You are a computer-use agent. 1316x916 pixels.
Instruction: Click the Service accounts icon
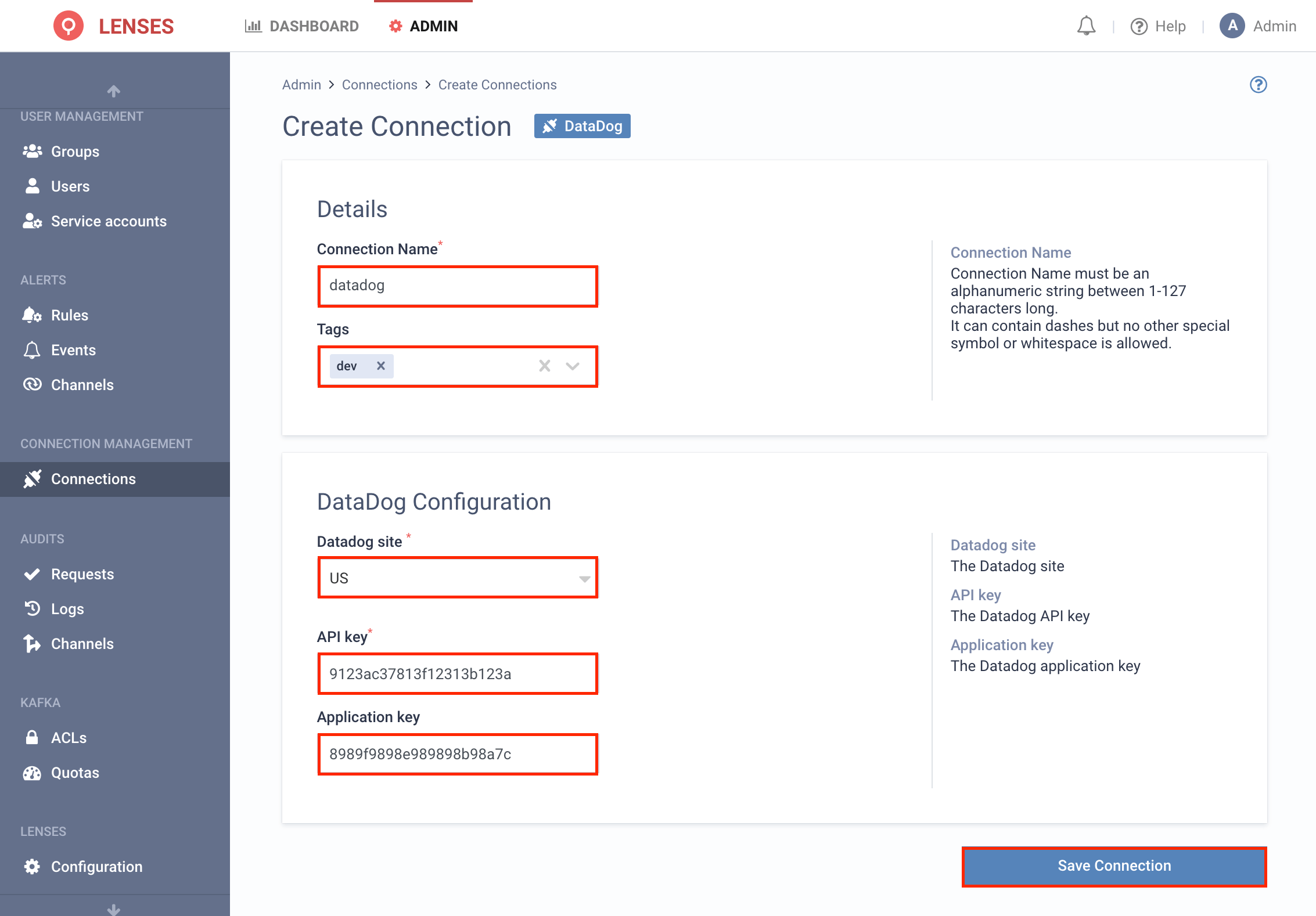click(32, 221)
